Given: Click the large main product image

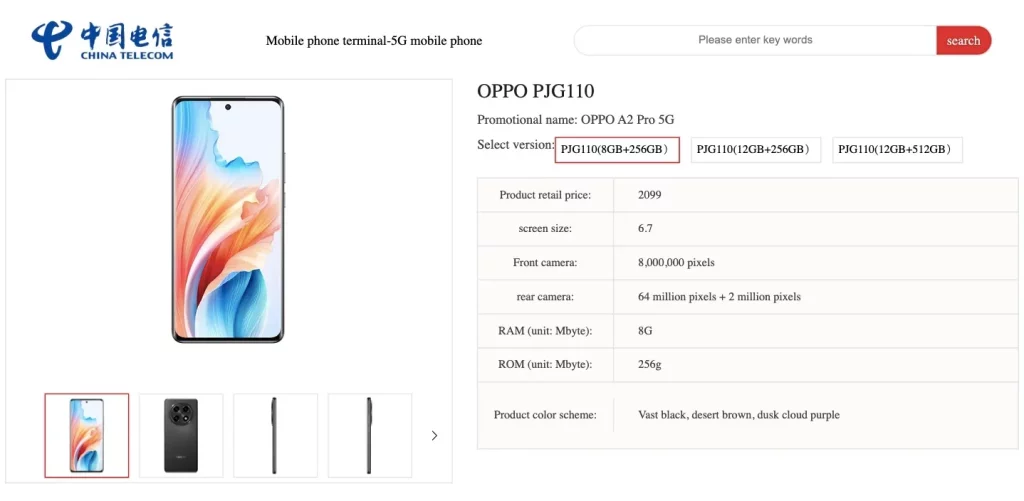Looking at the screenshot, I should click(x=228, y=220).
